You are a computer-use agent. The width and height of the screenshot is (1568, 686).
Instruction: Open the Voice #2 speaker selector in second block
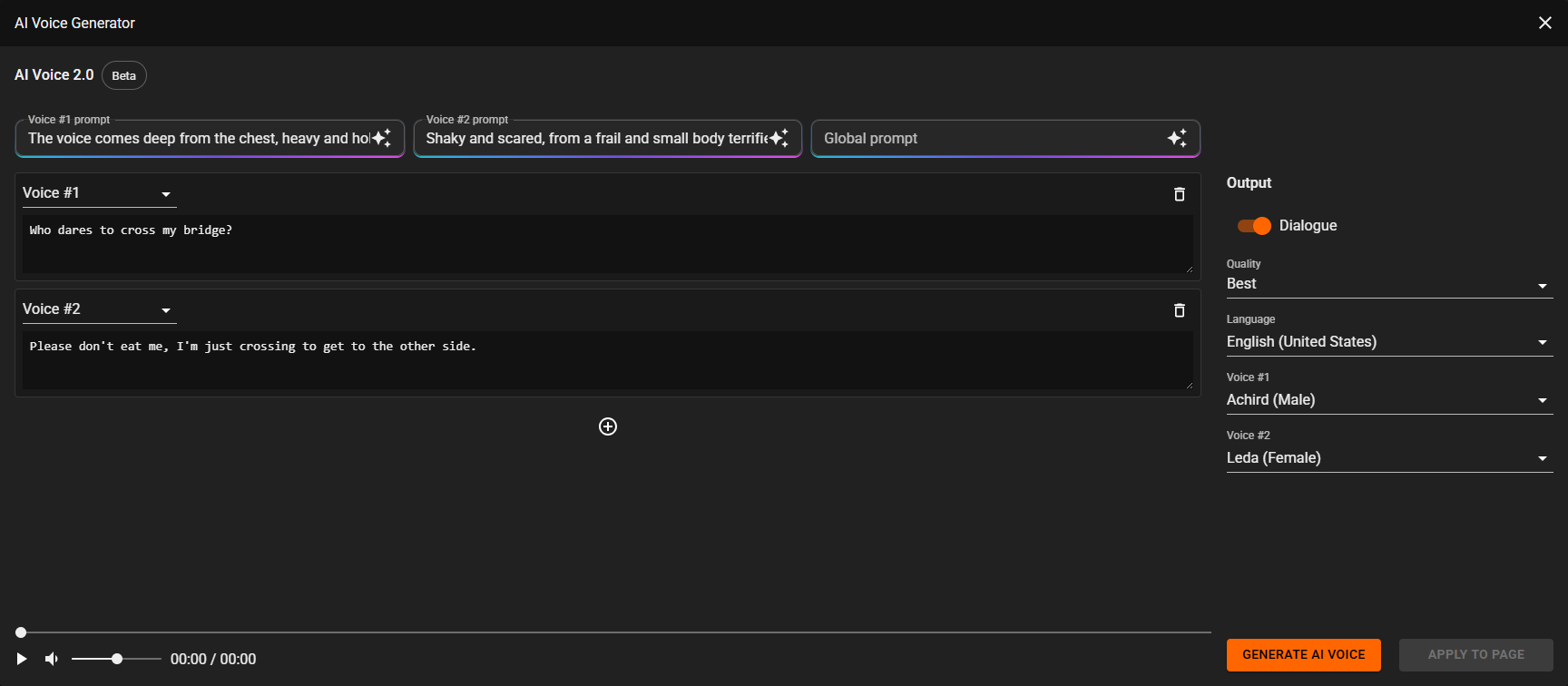click(98, 309)
